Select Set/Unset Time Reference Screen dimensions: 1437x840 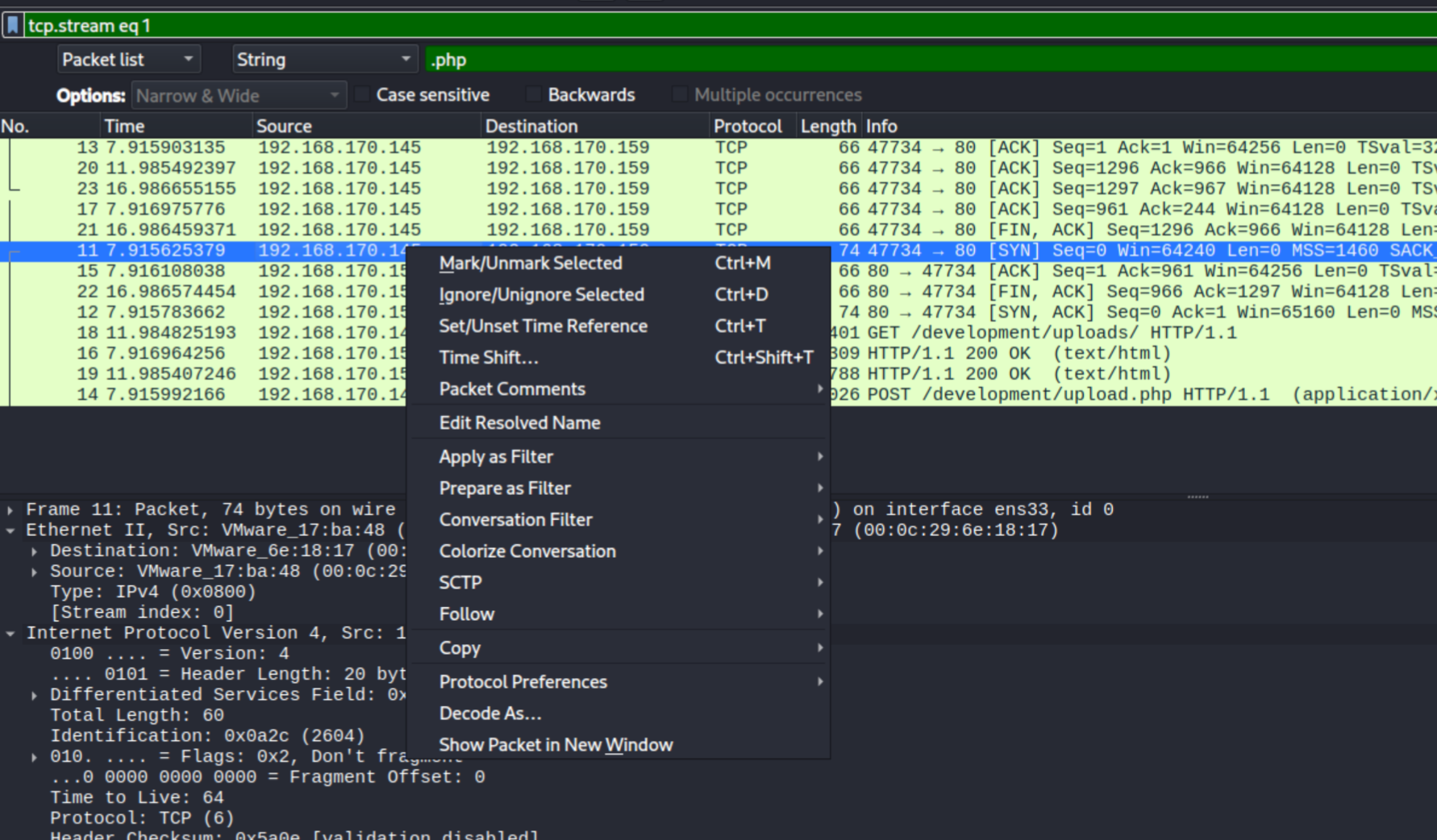pyautogui.click(x=619, y=326)
